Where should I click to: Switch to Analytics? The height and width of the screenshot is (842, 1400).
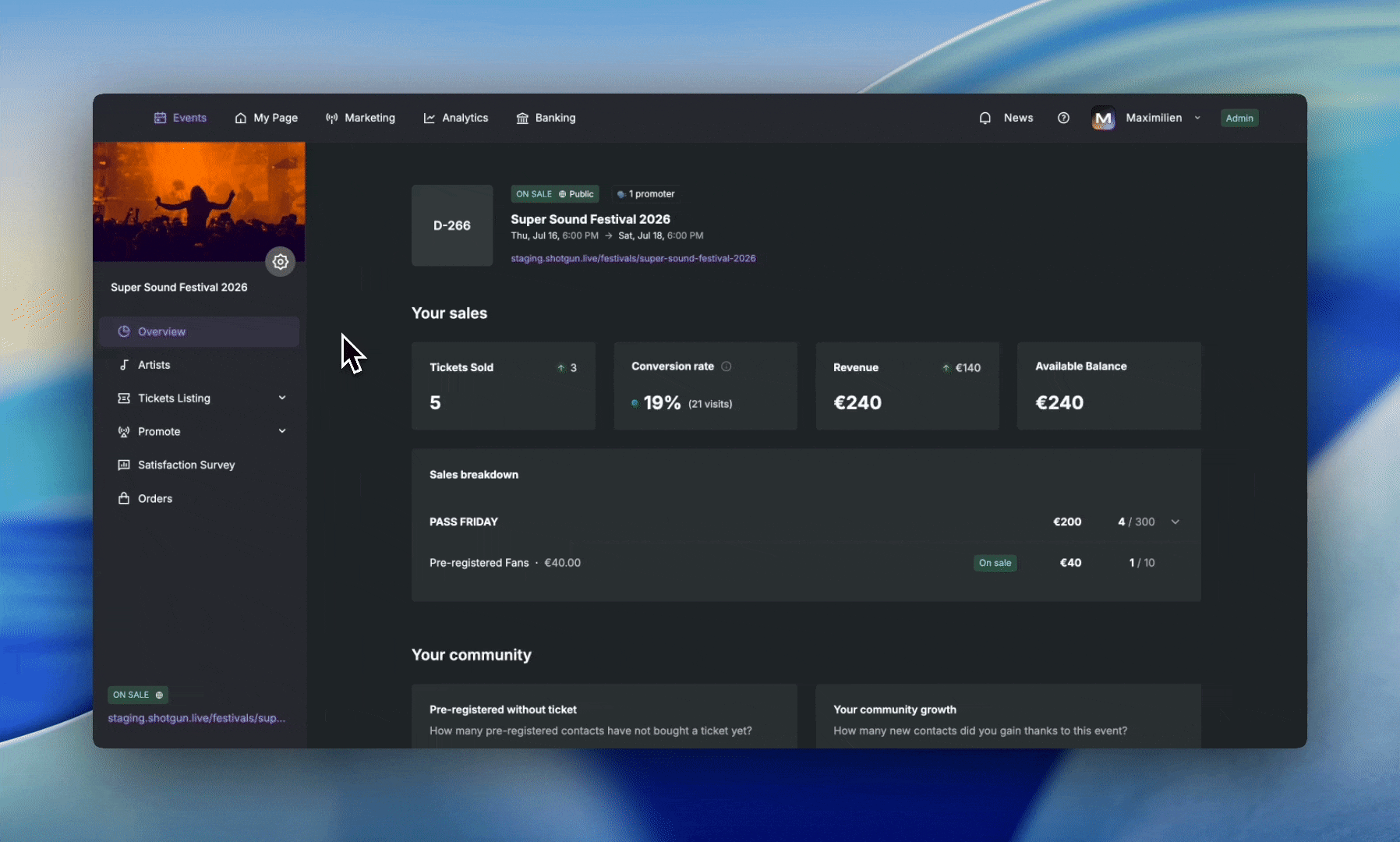pyautogui.click(x=456, y=118)
